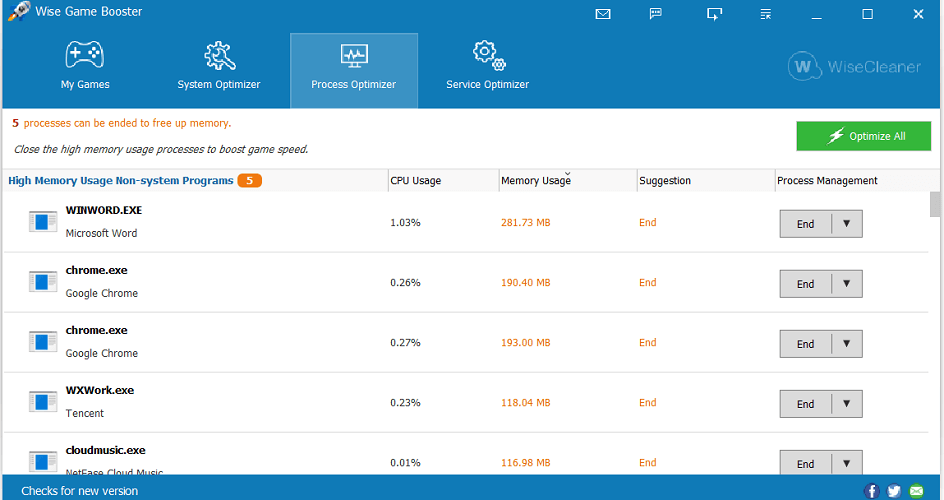Open the Facebook share icon
The image size is (944, 500).
tap(871, 491)
